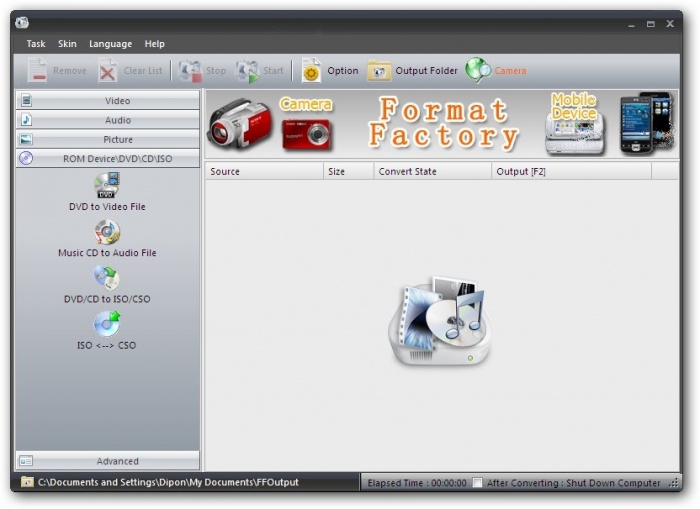Click the Format Factory title bar icon
The width and height of the screenshot is (700, 509).
pos(22,23)
